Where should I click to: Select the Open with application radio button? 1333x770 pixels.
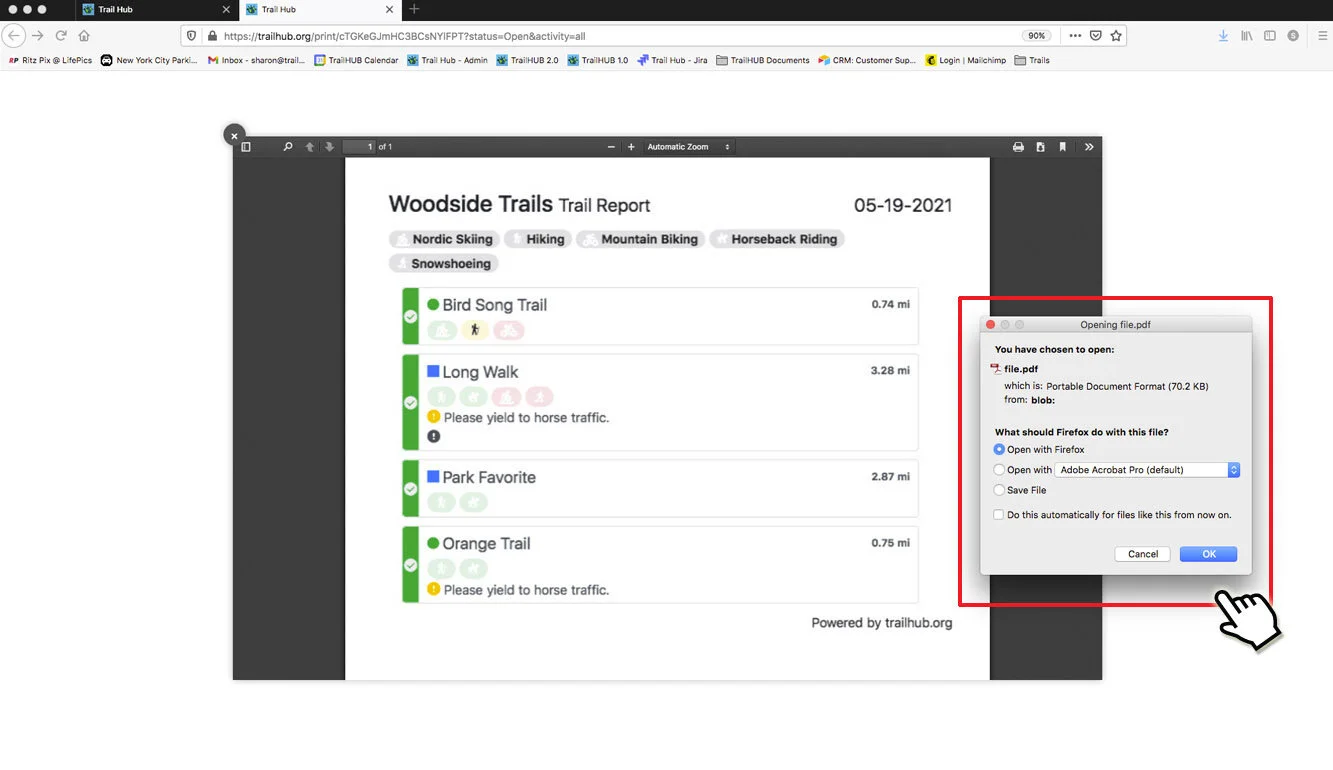point(999,470)
